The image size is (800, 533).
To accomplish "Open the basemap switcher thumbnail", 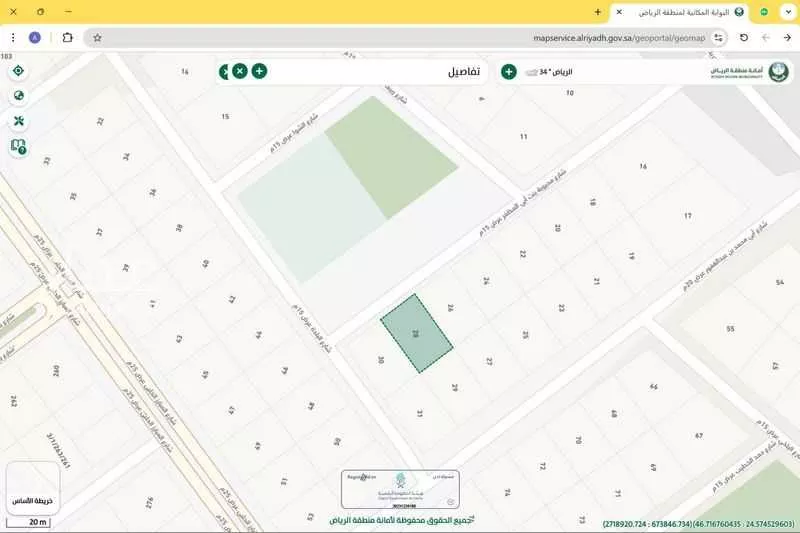I will click(32, 489).
